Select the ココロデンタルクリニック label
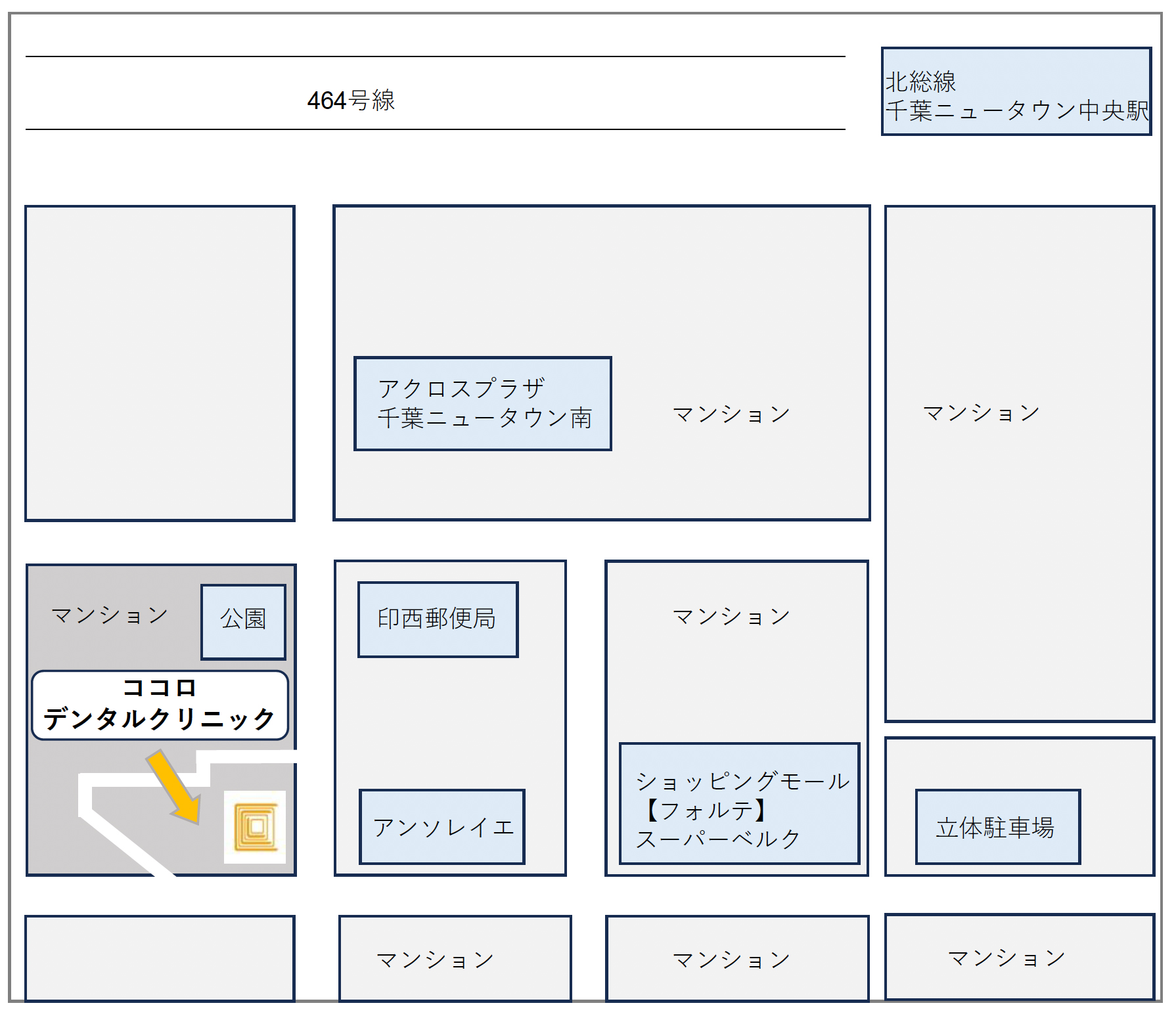Image resolution: width=1176 pixels, height=1018 pixels. pyautogui.click(x=160, y=705)
